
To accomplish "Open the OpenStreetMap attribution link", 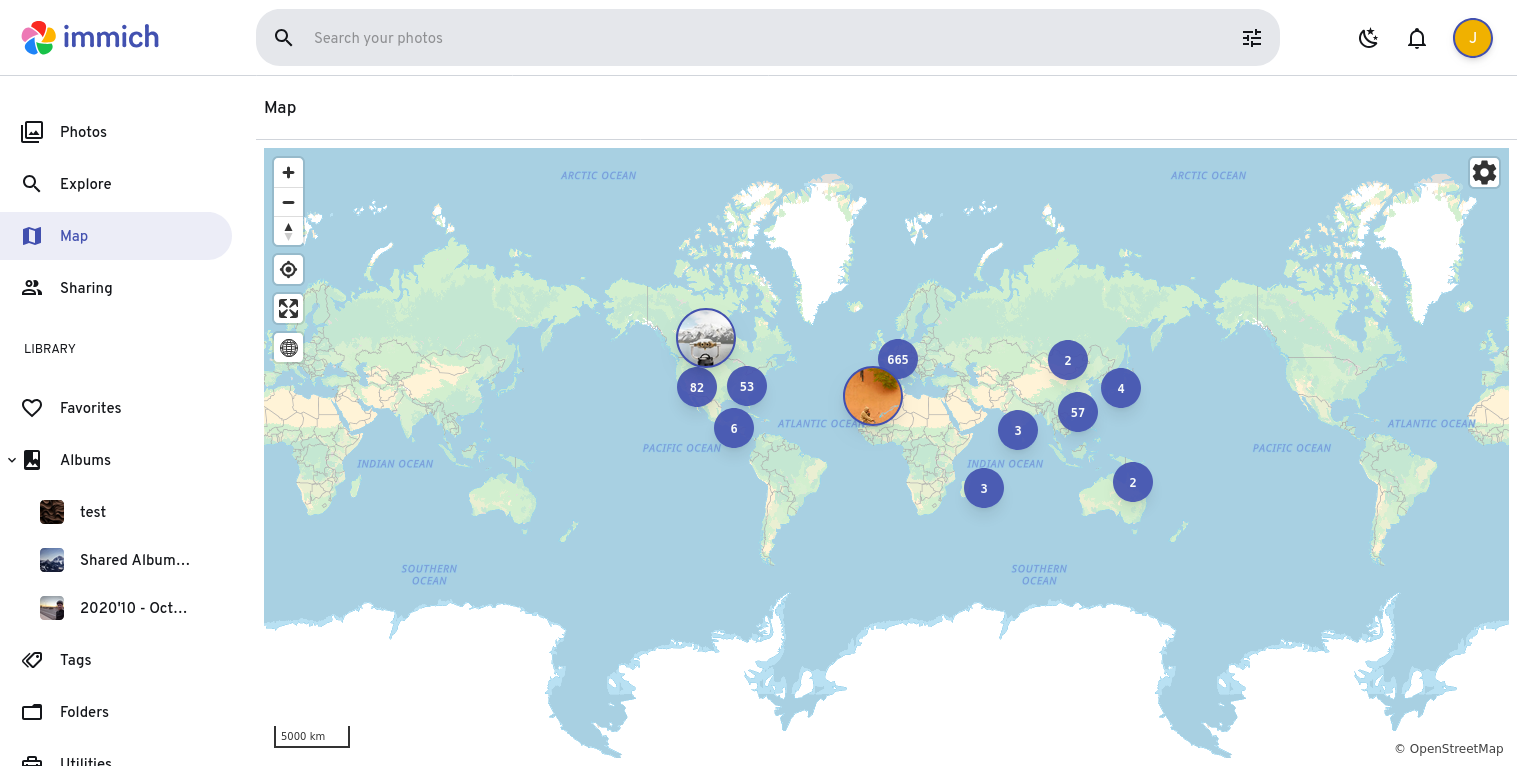I will click(x=1455, y=749).
